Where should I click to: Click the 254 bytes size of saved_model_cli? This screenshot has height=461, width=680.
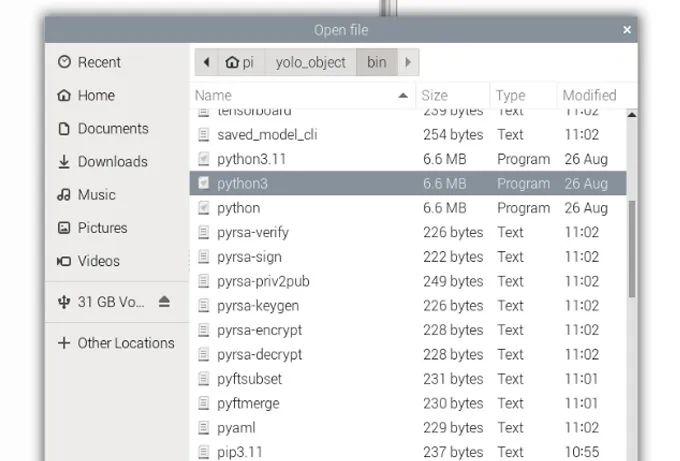tap(453, 135)
